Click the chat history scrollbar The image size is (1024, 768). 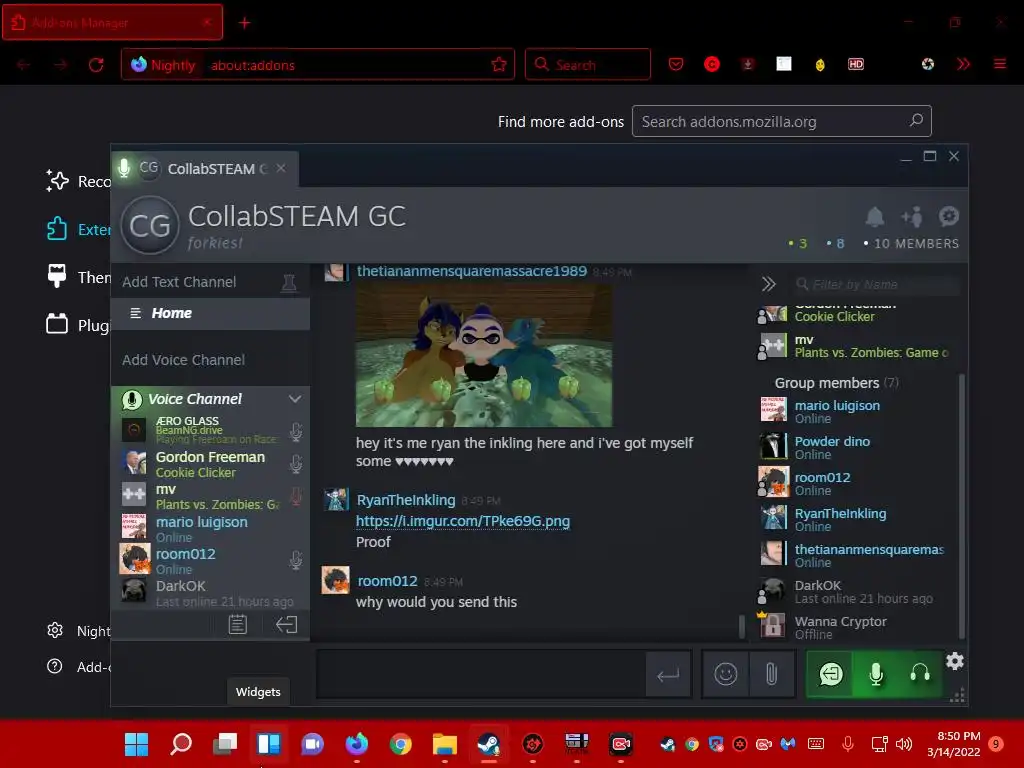(x=741, y=626)
